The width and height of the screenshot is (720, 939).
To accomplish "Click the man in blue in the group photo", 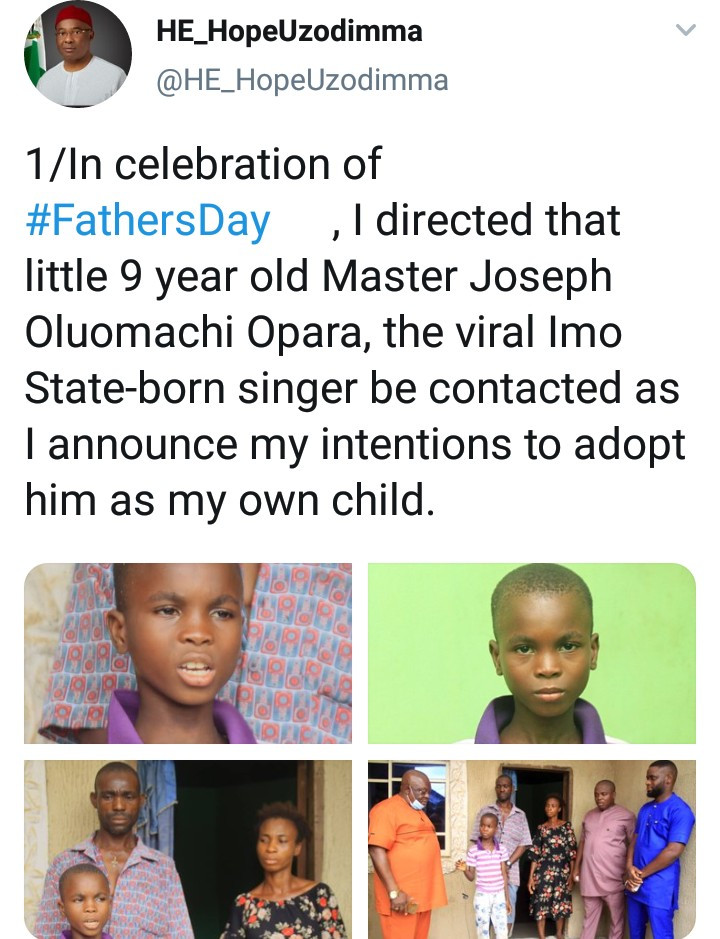I will point(662,850).
